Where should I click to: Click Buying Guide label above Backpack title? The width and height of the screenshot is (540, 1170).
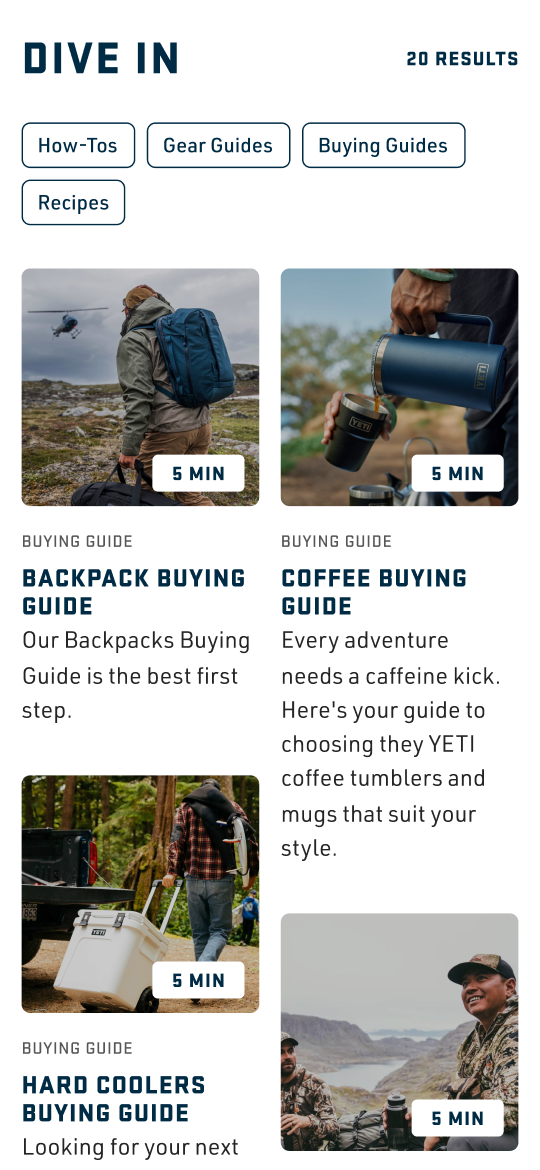pos(78,542)
